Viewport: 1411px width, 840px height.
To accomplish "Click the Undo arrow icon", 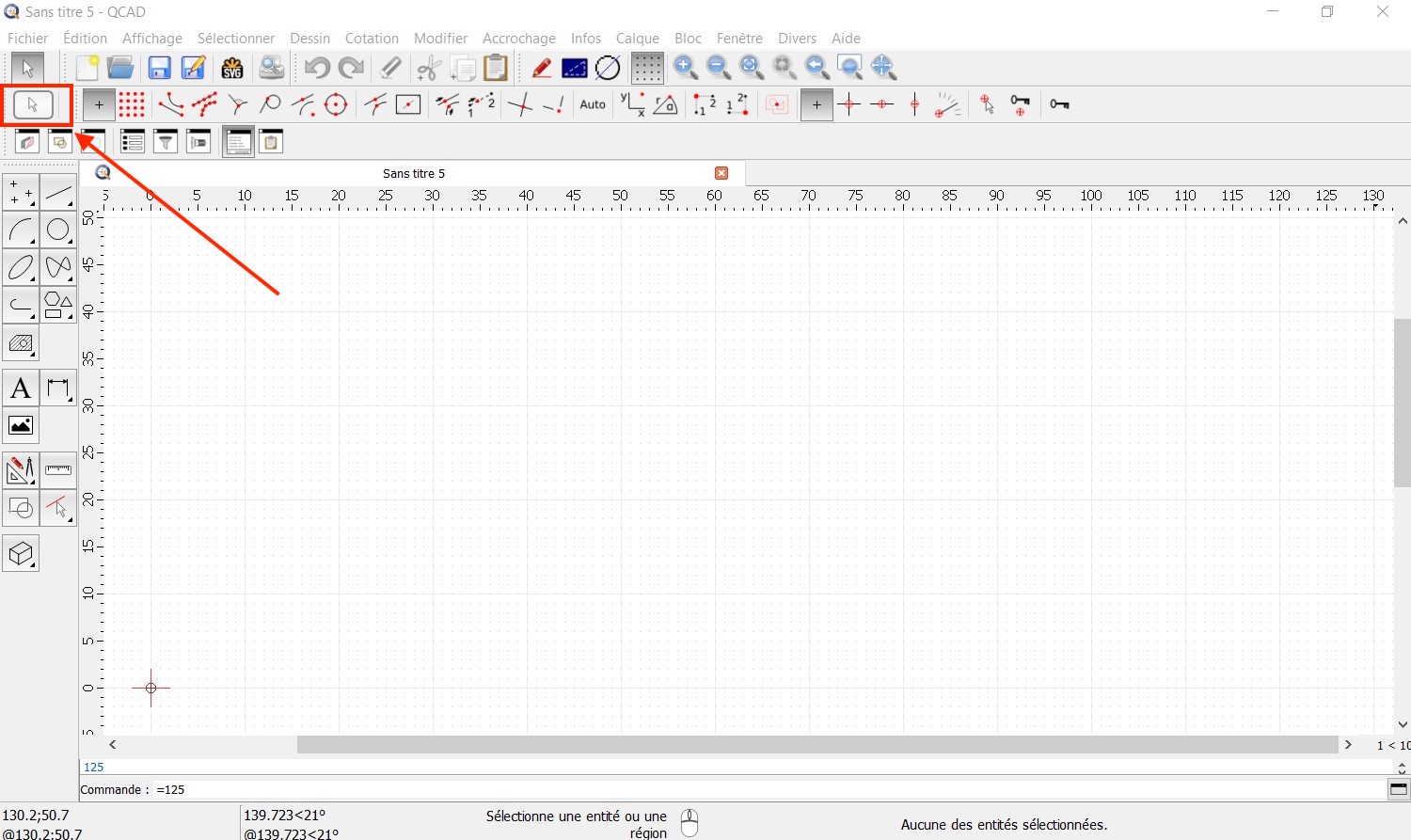I will pyautogui.click(x=317, y=68).
